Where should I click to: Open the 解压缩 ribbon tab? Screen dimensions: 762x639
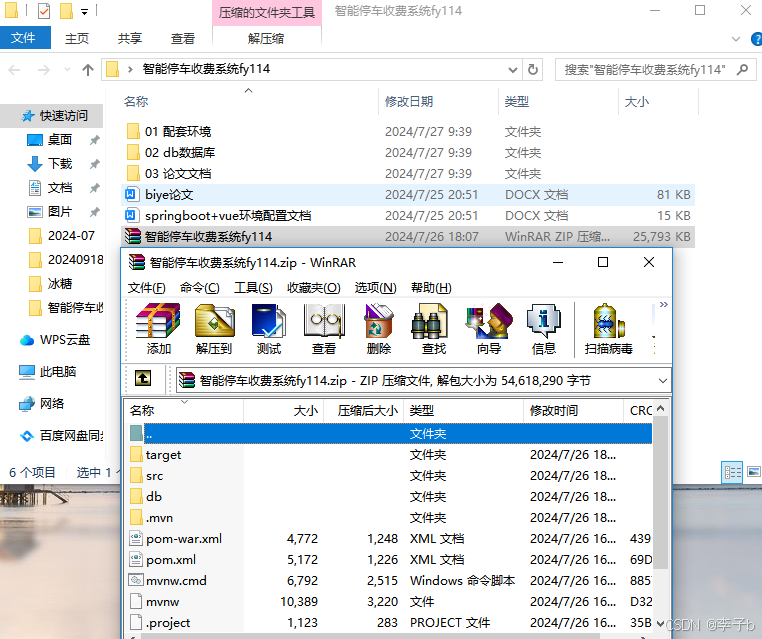coord(266,38)
